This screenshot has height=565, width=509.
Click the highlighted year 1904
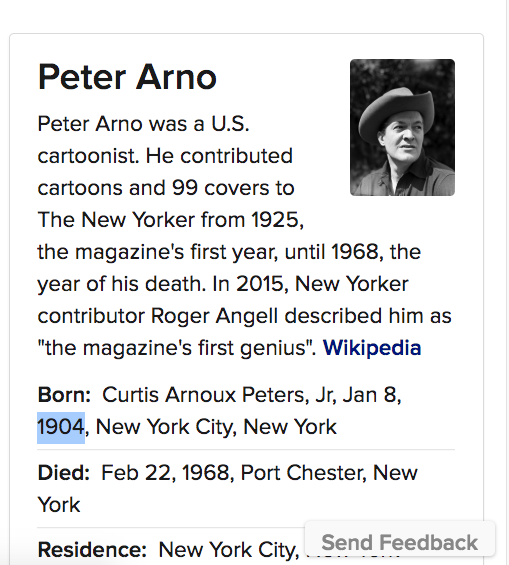61,427
